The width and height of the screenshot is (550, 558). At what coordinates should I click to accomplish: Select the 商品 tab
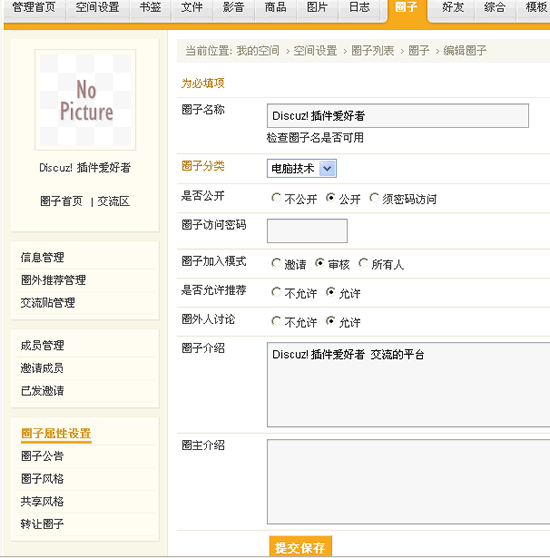click(276, 8)
